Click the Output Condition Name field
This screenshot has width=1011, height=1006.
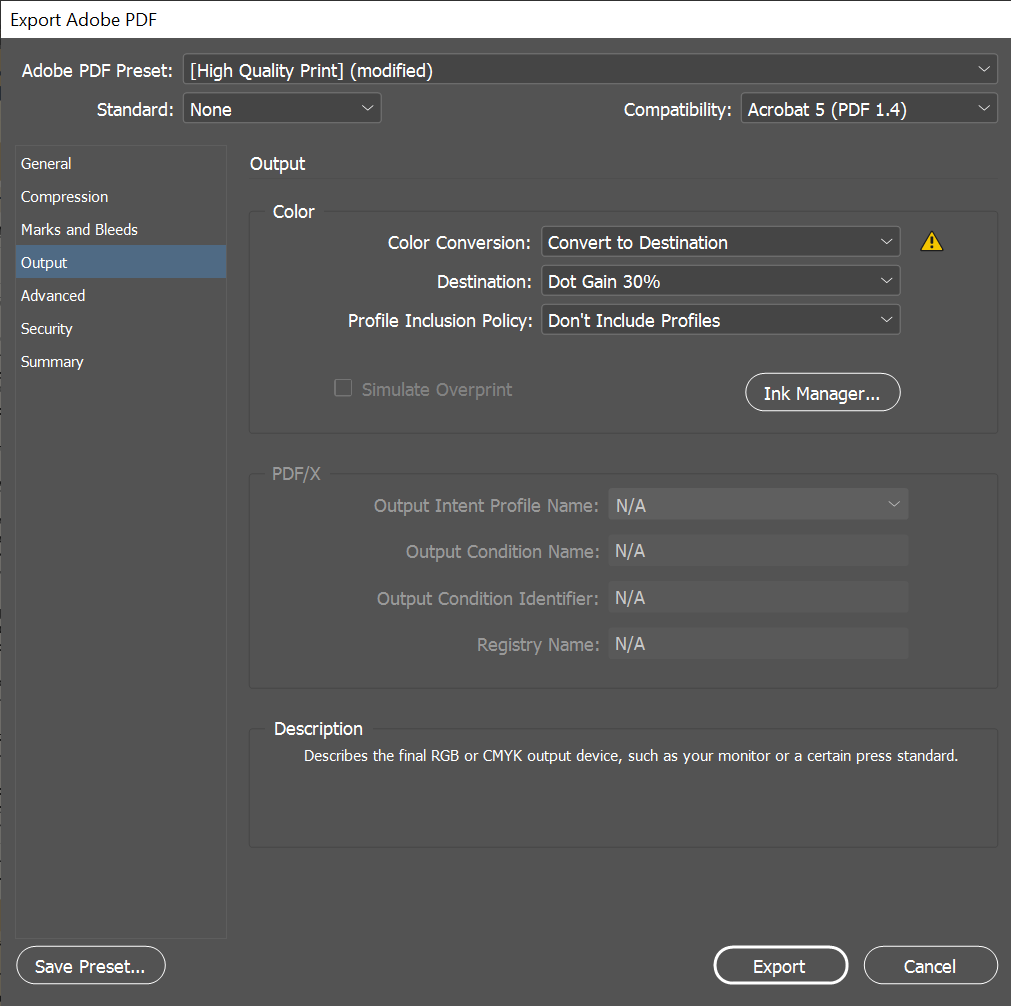click(758, 551)
